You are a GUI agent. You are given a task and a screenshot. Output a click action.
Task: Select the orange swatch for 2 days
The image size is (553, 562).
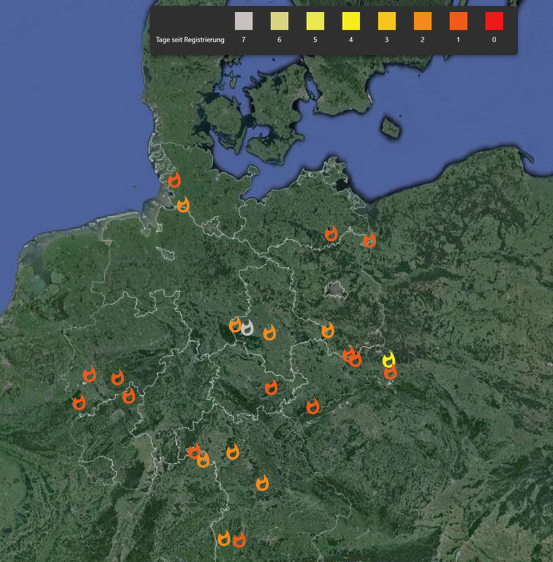tap(423, 21)
